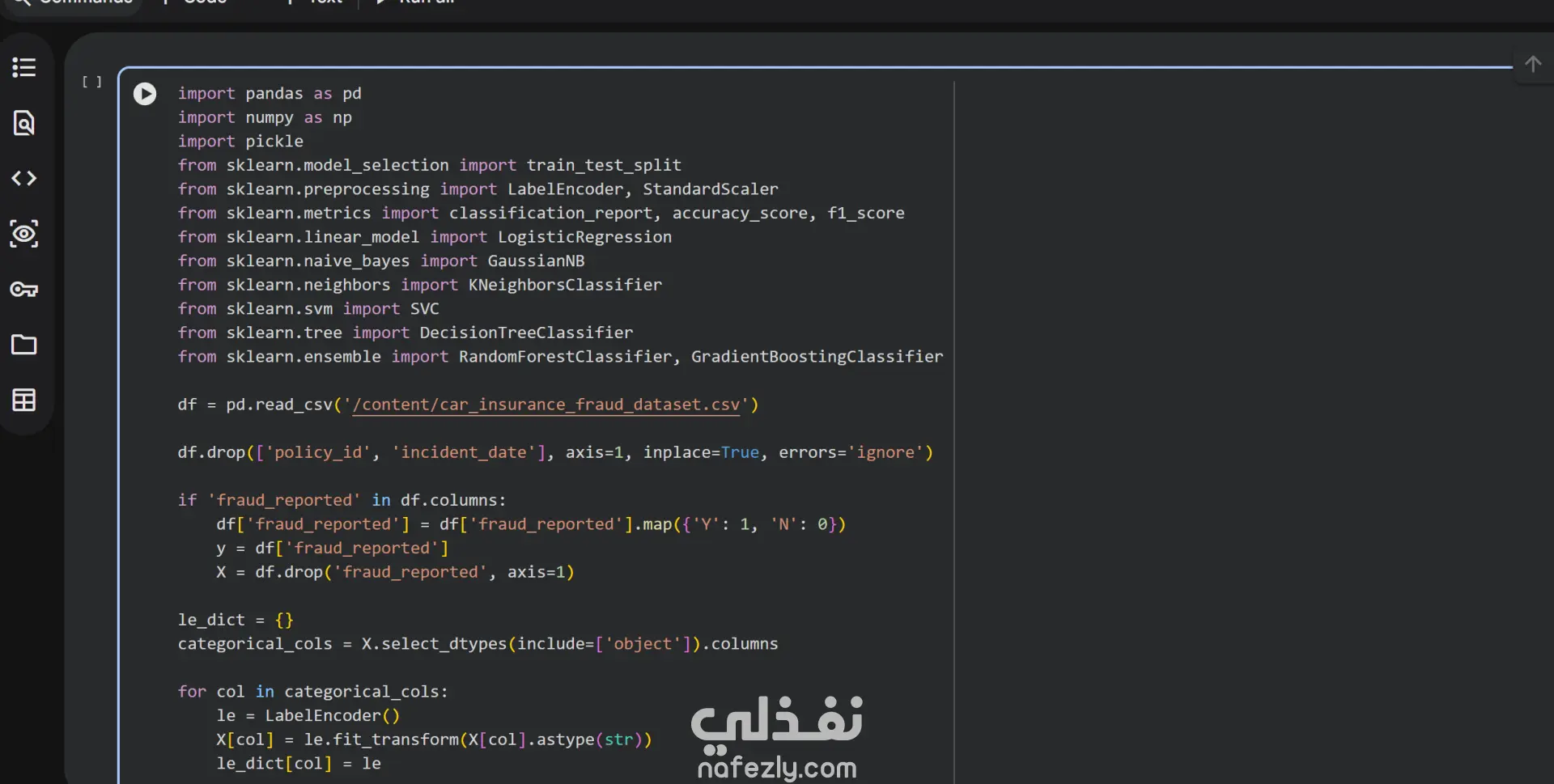
Task: Run the code cell with play button
Action: 145,94
